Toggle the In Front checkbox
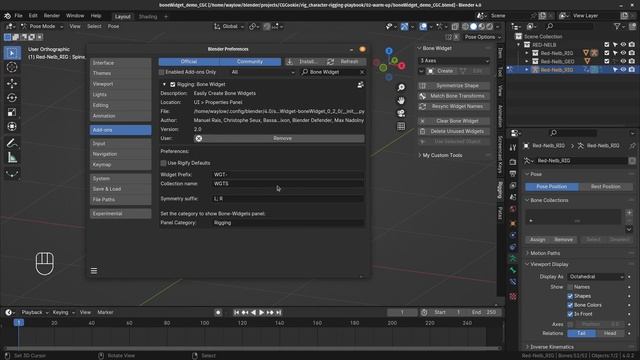 570,314
